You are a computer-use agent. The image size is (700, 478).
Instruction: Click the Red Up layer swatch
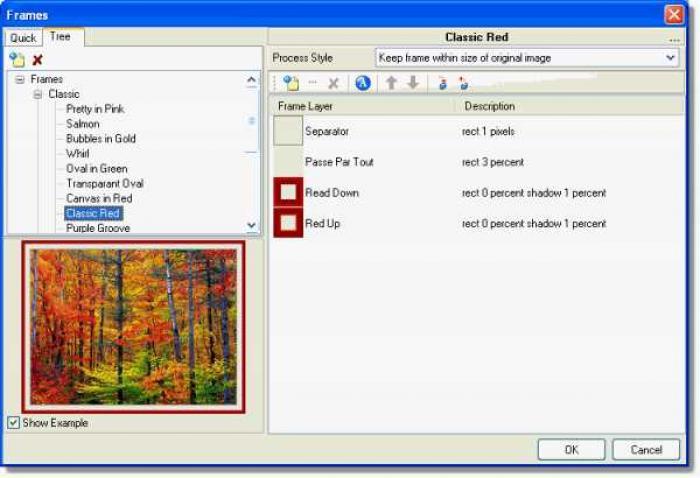288,223
